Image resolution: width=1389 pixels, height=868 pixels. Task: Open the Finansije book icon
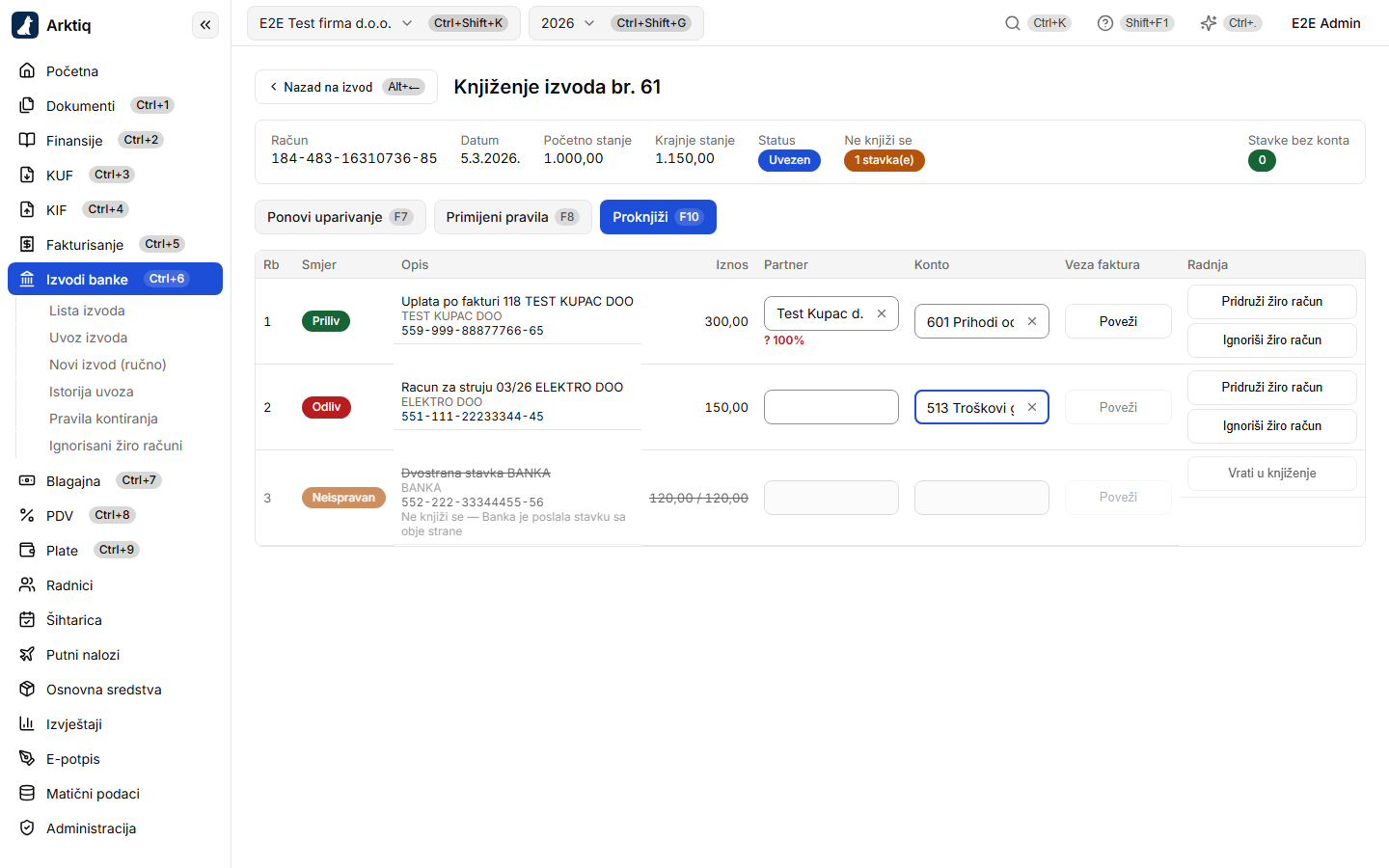coord(27,140)
